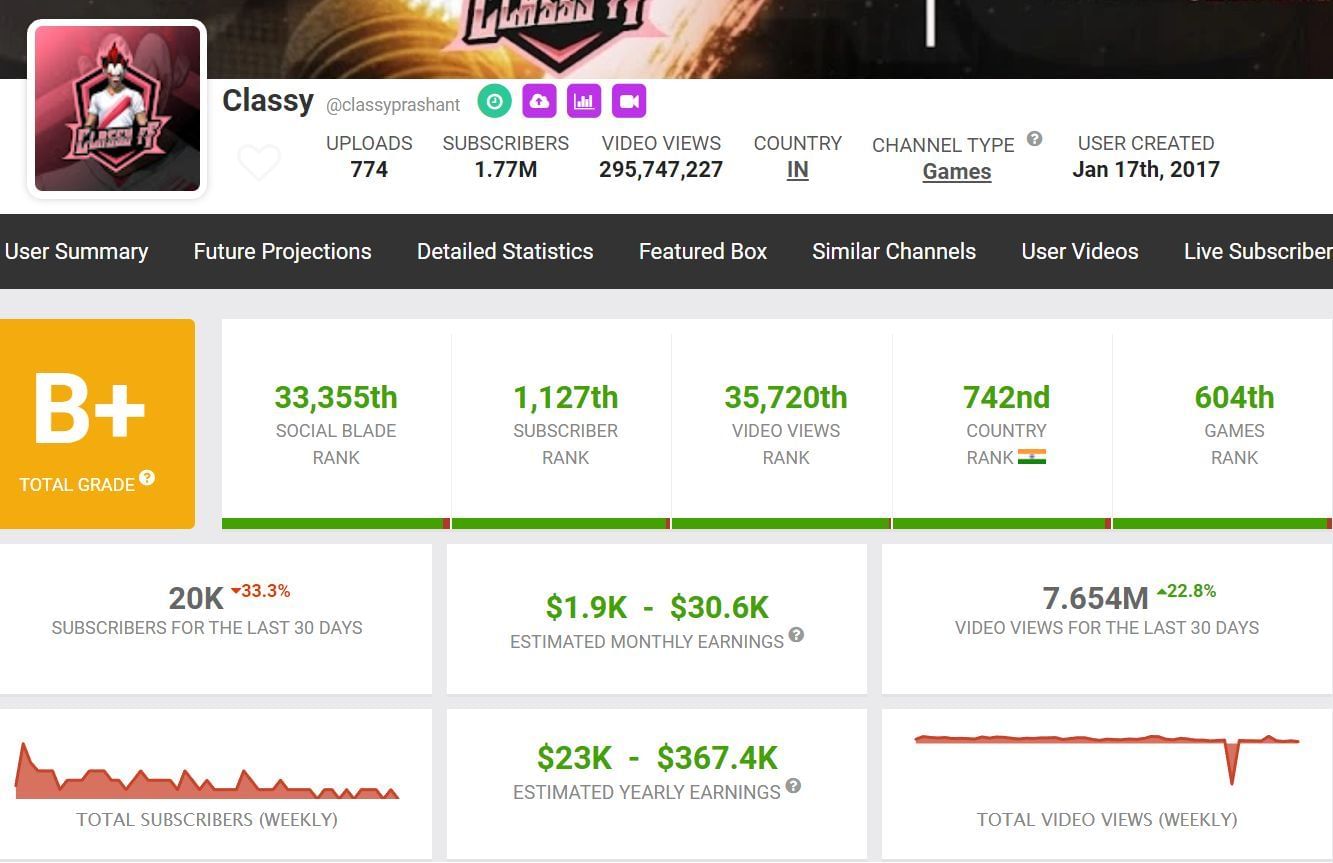Click the purple video camera icon
1333x863 pixels.
629,101
